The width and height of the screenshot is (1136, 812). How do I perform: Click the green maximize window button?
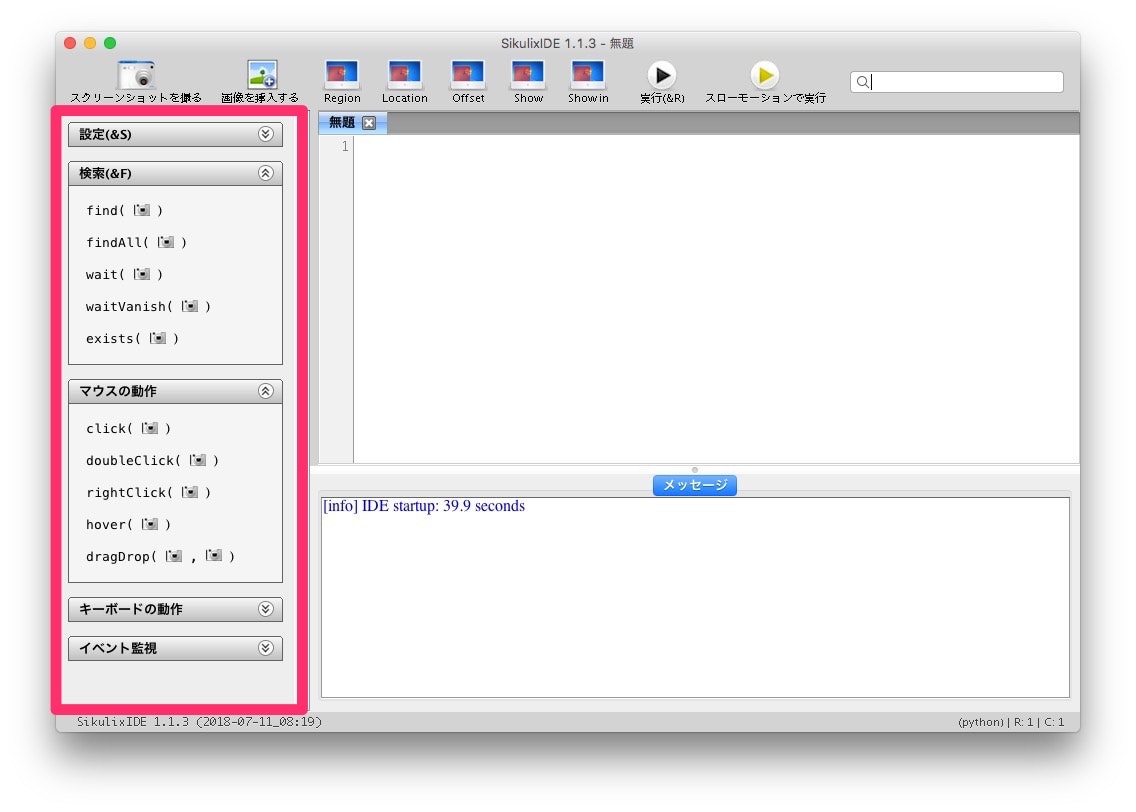[110, 43]
